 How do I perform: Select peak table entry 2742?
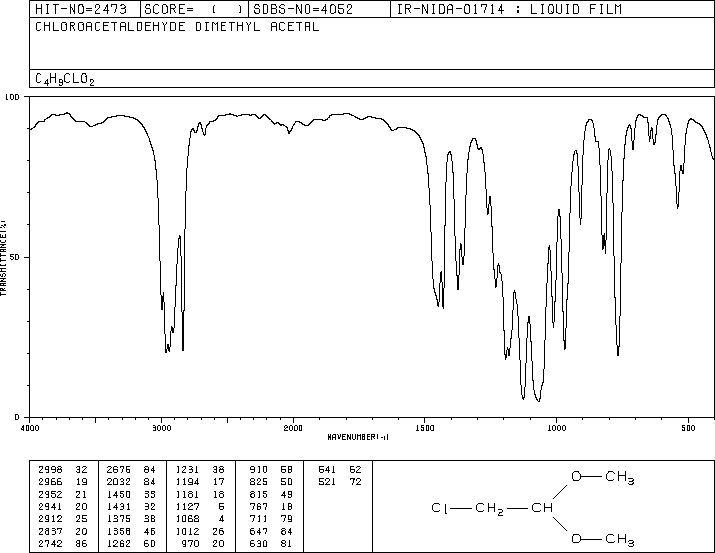tap(62, 543)
